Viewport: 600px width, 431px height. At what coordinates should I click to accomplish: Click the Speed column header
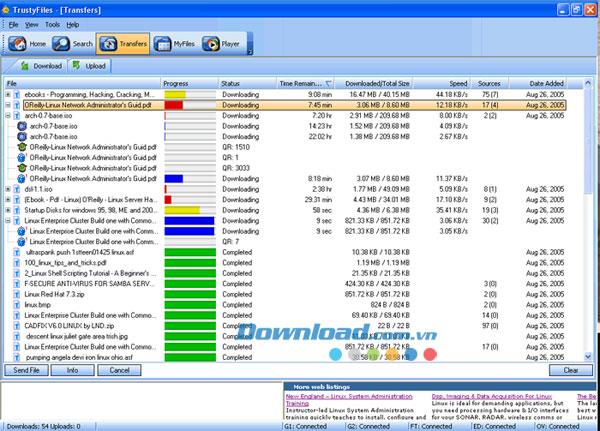click(441, 83)
